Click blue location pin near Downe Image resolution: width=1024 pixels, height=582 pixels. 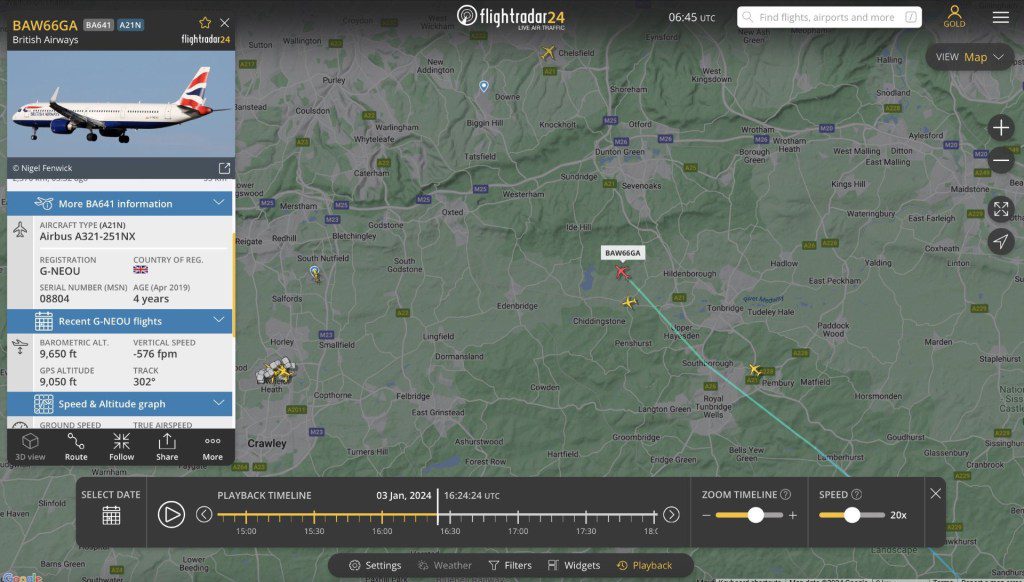[484, 86]
